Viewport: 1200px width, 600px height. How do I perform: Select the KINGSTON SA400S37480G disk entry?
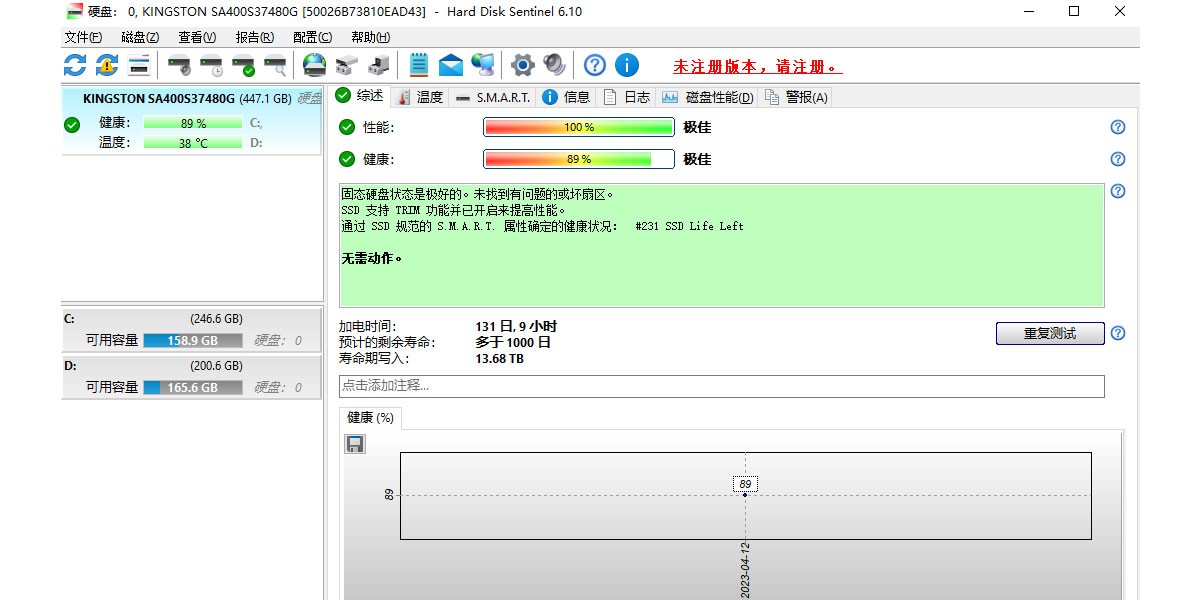(192, 121)
